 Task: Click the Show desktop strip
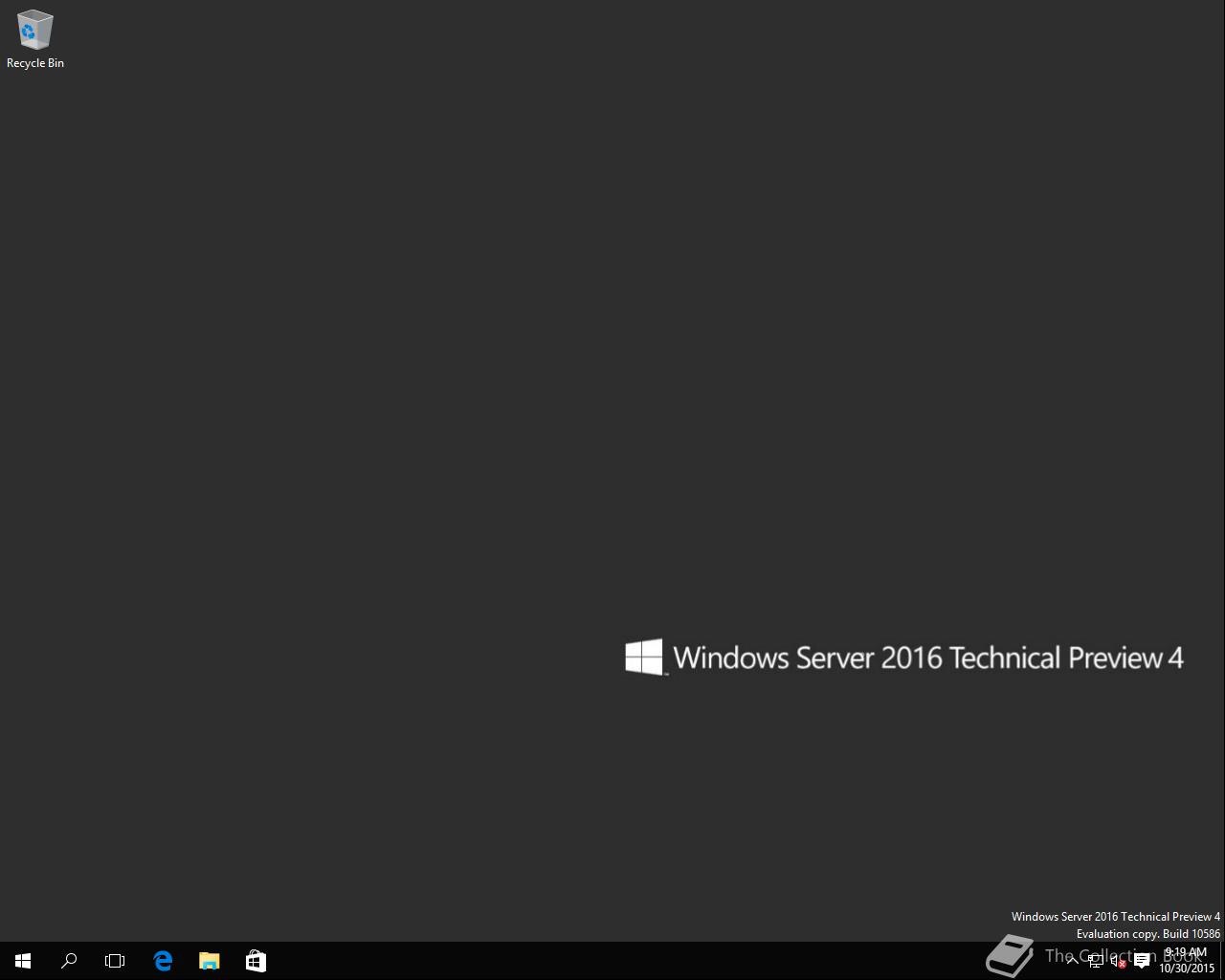coord(1222,961)
